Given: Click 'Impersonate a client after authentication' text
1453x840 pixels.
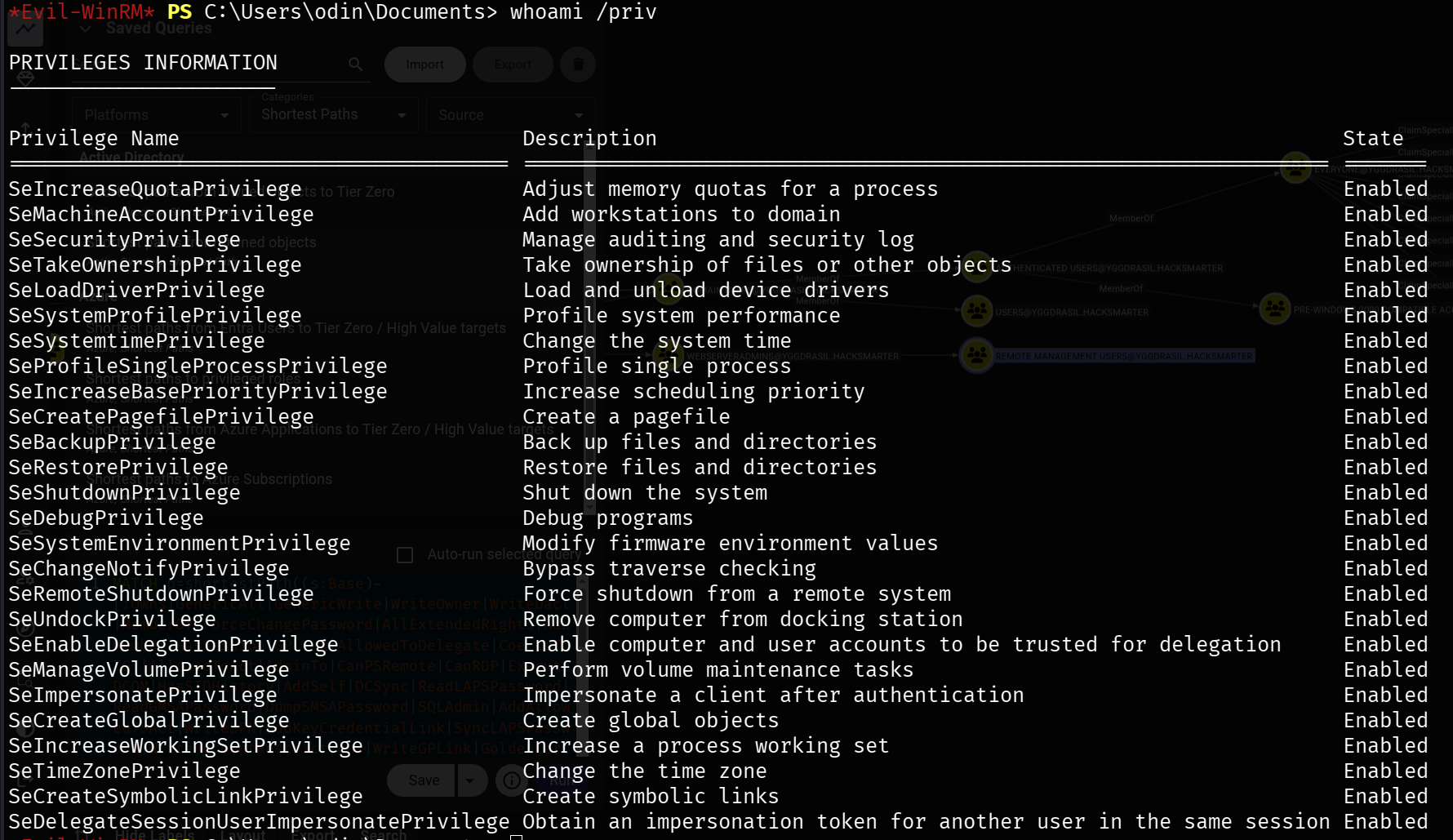Looking at the screenshot, I should (773, 696).
